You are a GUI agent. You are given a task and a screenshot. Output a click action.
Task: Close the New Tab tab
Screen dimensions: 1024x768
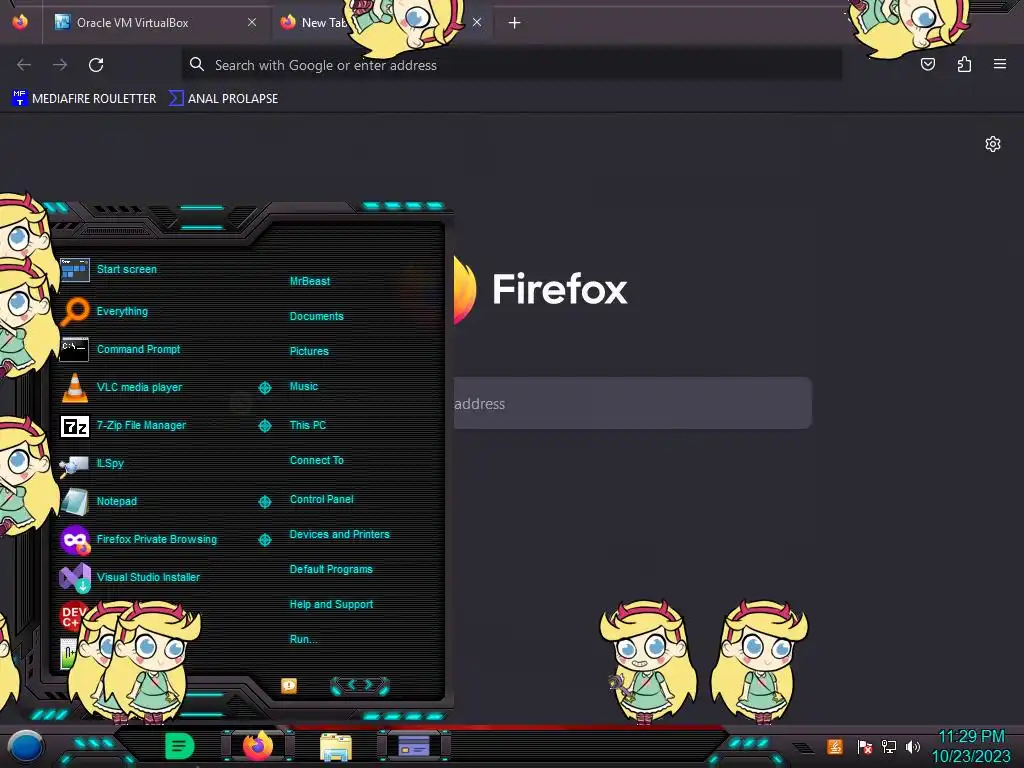pyautogui.click(x=477, y=22)
